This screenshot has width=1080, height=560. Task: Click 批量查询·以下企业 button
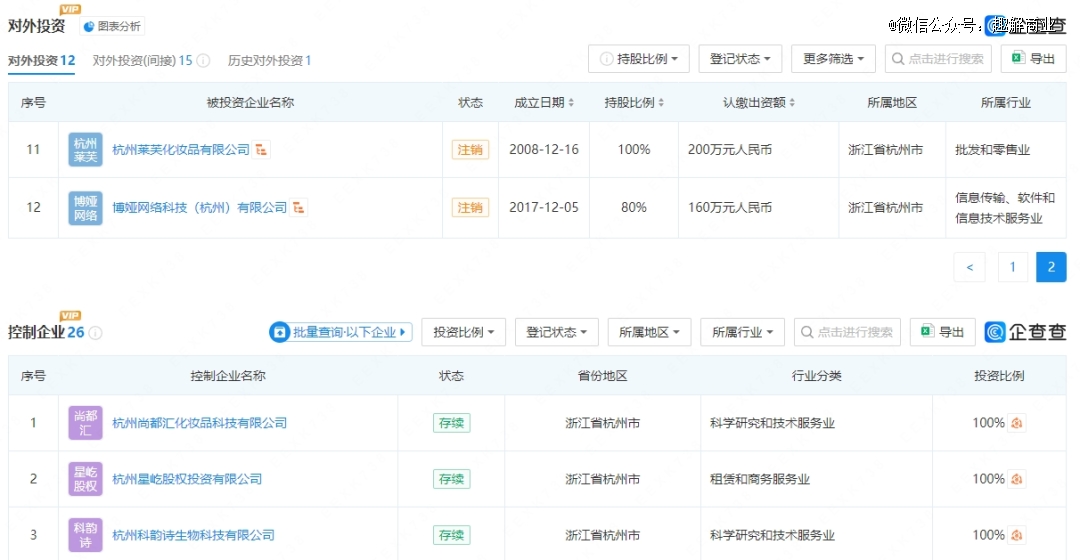(x=341, y=332)
